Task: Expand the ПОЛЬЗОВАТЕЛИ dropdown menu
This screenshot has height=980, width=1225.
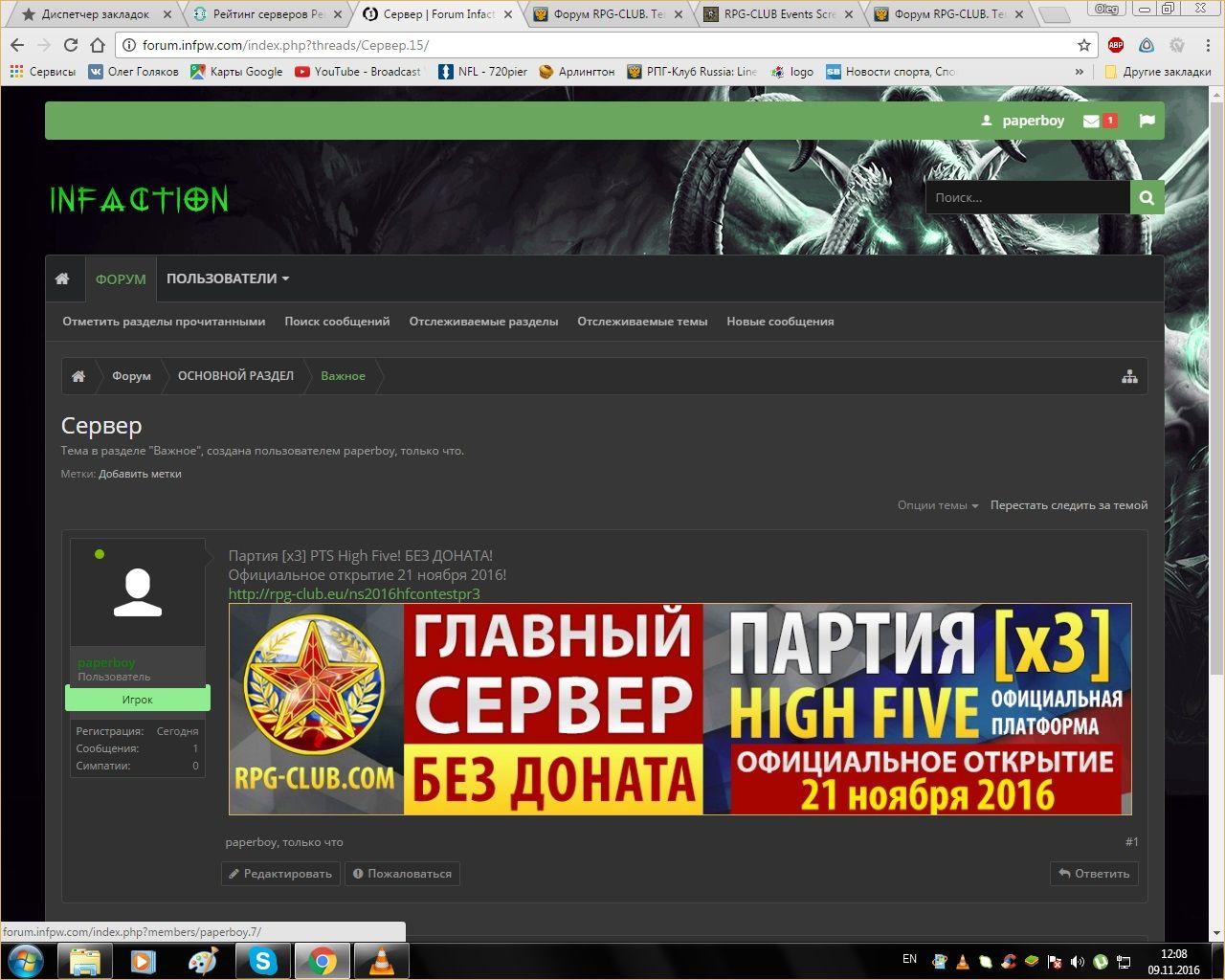Action: click(x=228, y=278)
